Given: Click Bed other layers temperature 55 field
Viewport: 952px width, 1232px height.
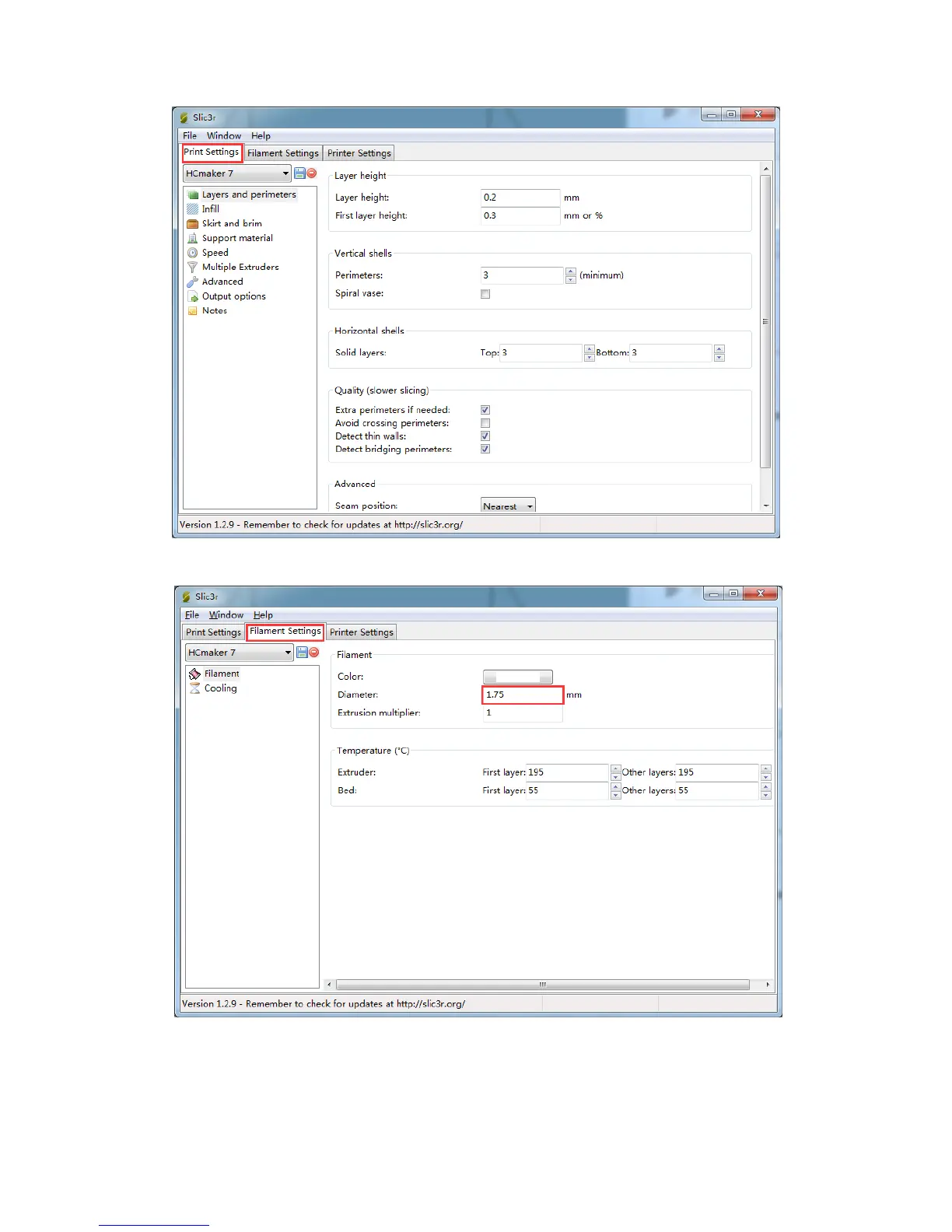Looking at the screenshot, I should coord(718,790).
